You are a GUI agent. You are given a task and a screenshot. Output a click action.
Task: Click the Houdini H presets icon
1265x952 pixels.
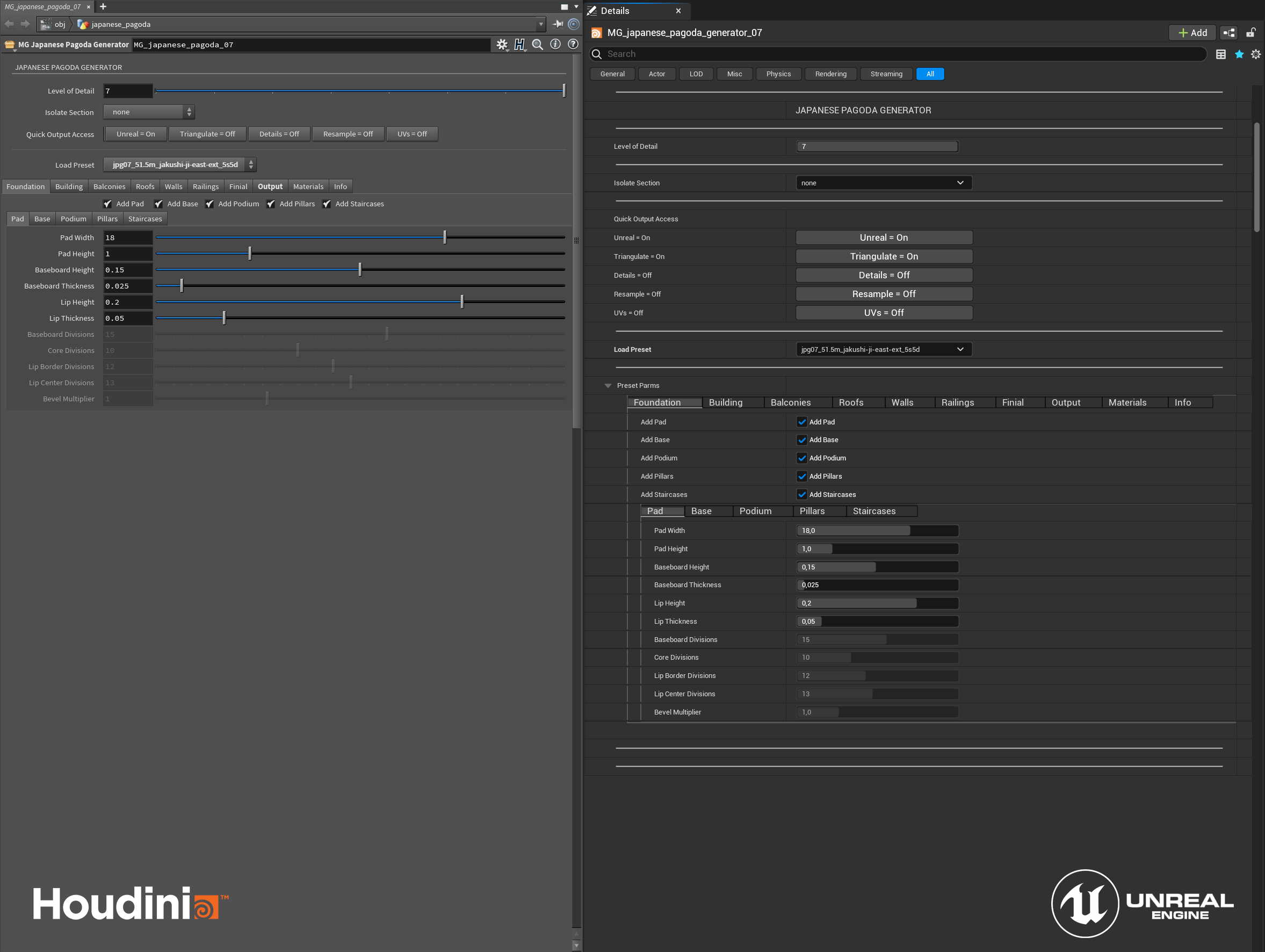(x=519, y=45)
